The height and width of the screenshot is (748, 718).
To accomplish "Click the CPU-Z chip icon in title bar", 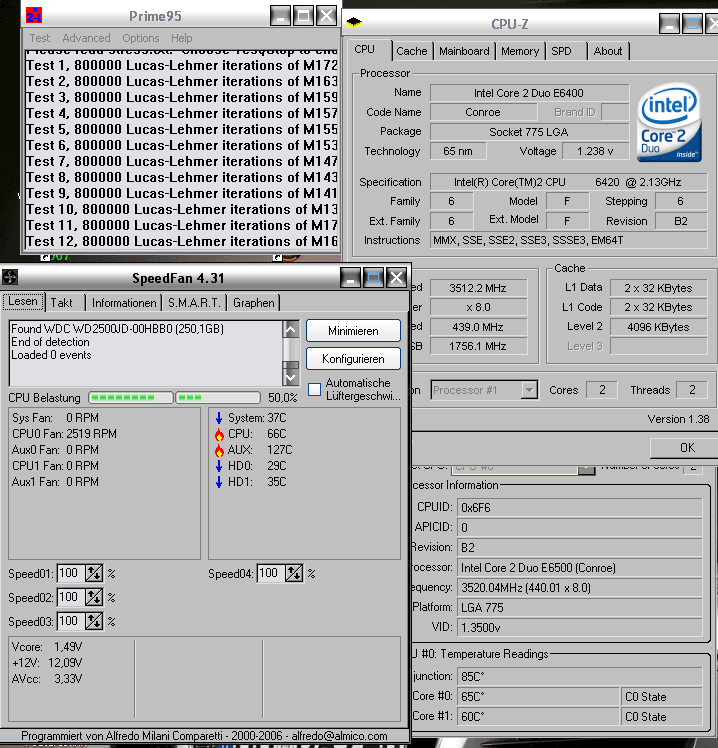I will [354, 22].
